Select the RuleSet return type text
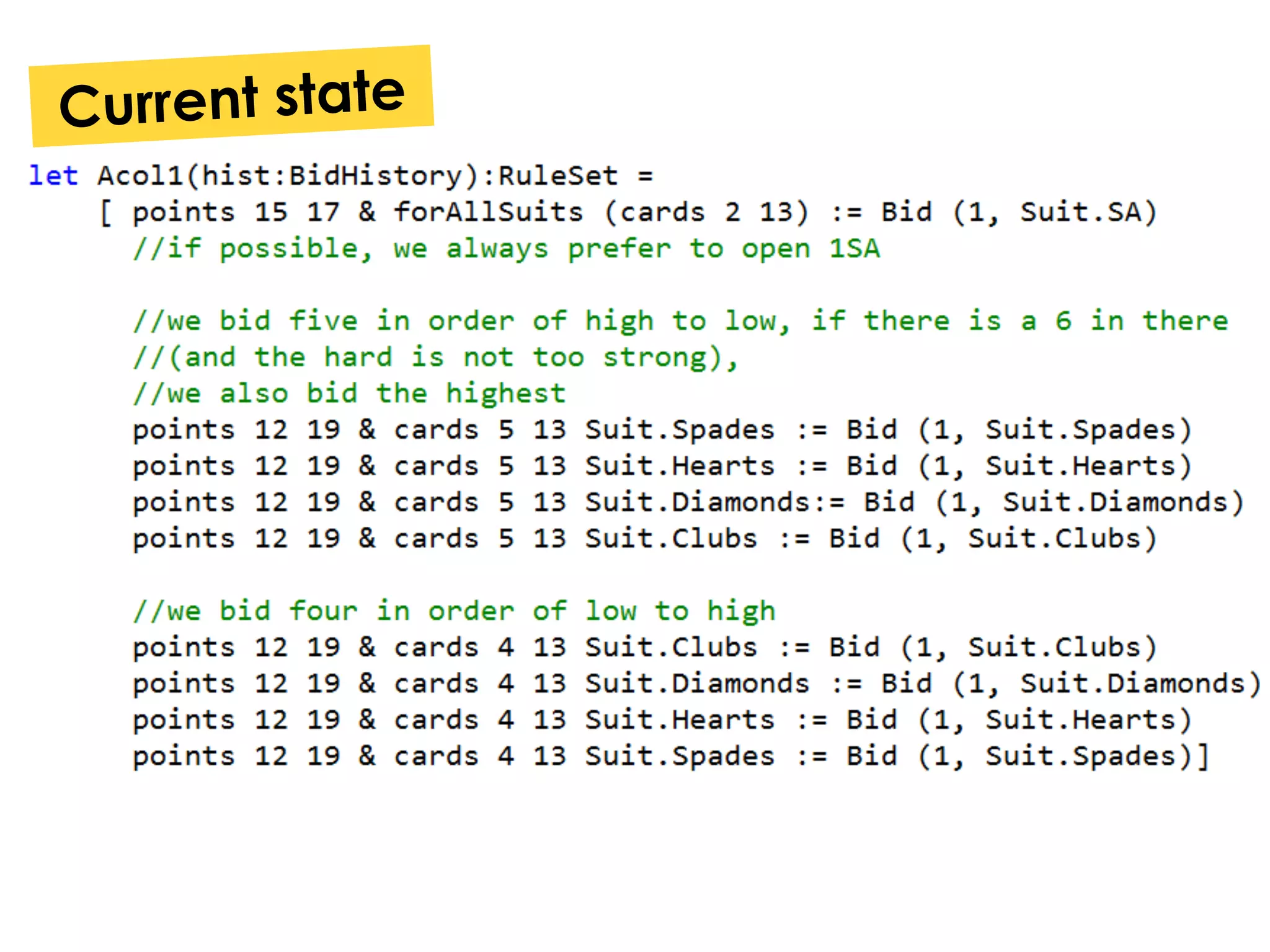Image resolution: width=1270 pixels, height=952 pixels. (x=558, y=176)
